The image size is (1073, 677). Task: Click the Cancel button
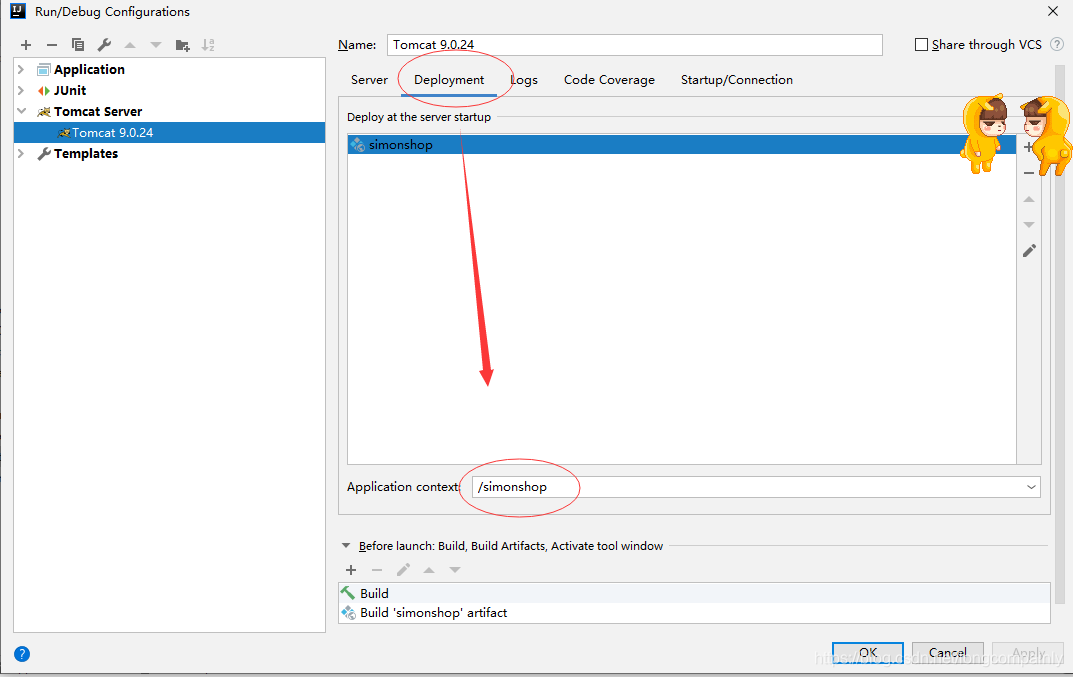click(x=948, y=652)
